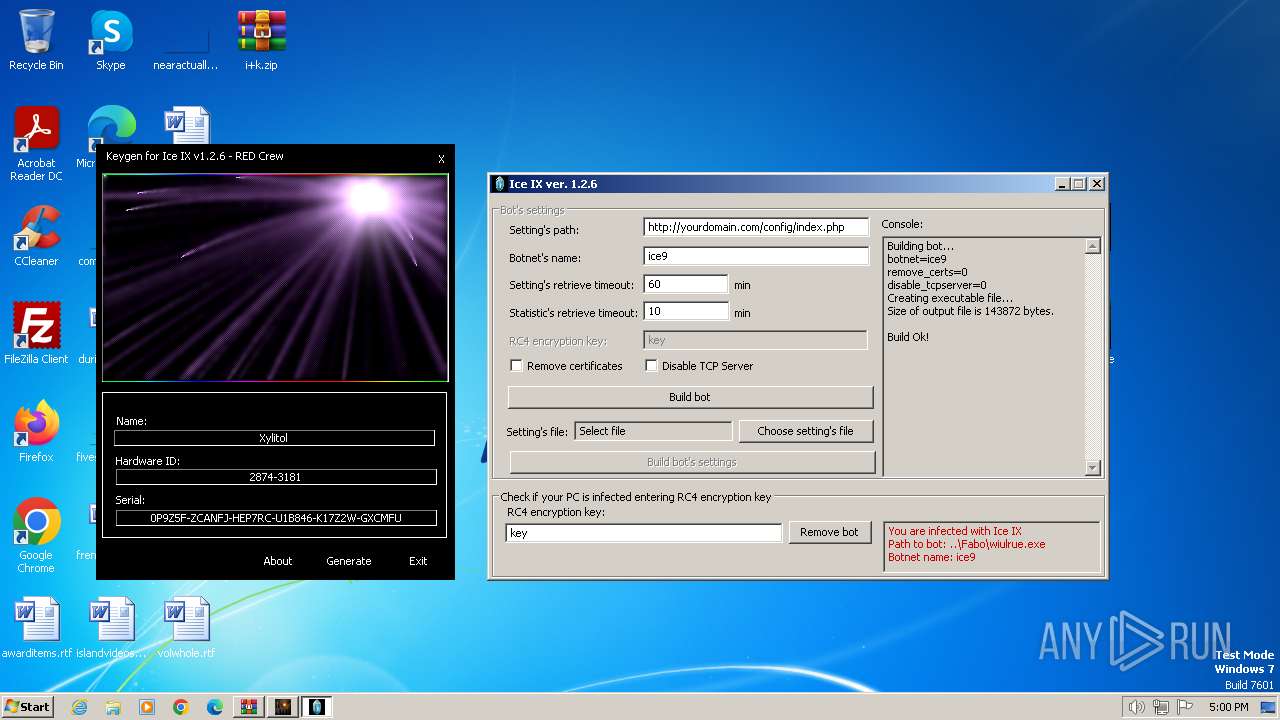1280x720 pixels.
Task: Launch Firefox from the desktop
Action: pos(36,432)
